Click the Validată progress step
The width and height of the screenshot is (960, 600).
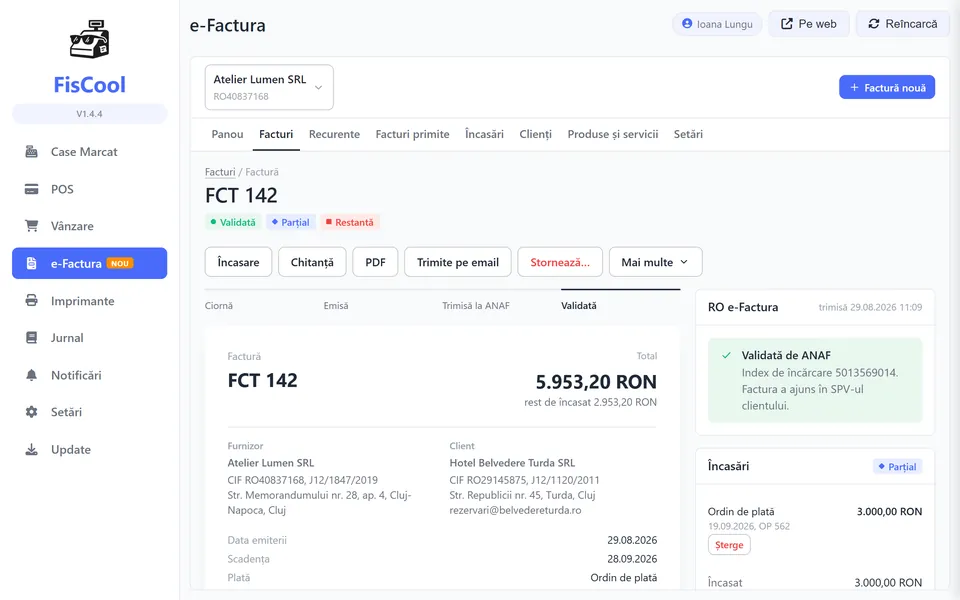click(579, 306)
